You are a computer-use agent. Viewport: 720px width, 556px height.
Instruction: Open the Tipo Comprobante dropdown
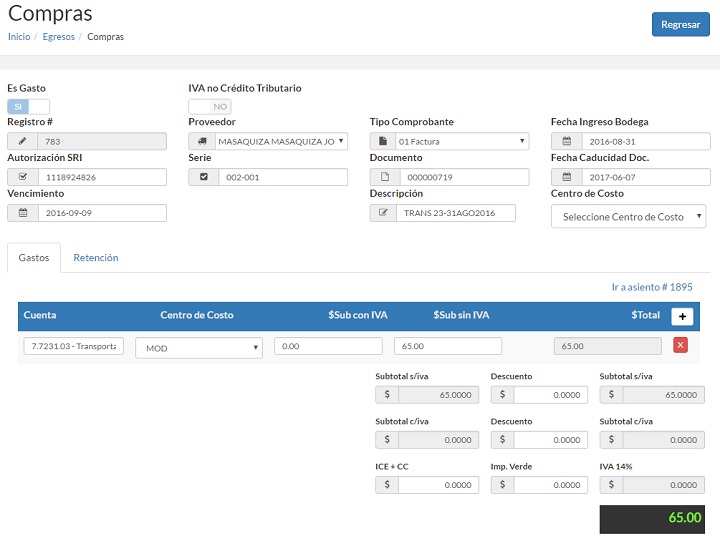462,142
